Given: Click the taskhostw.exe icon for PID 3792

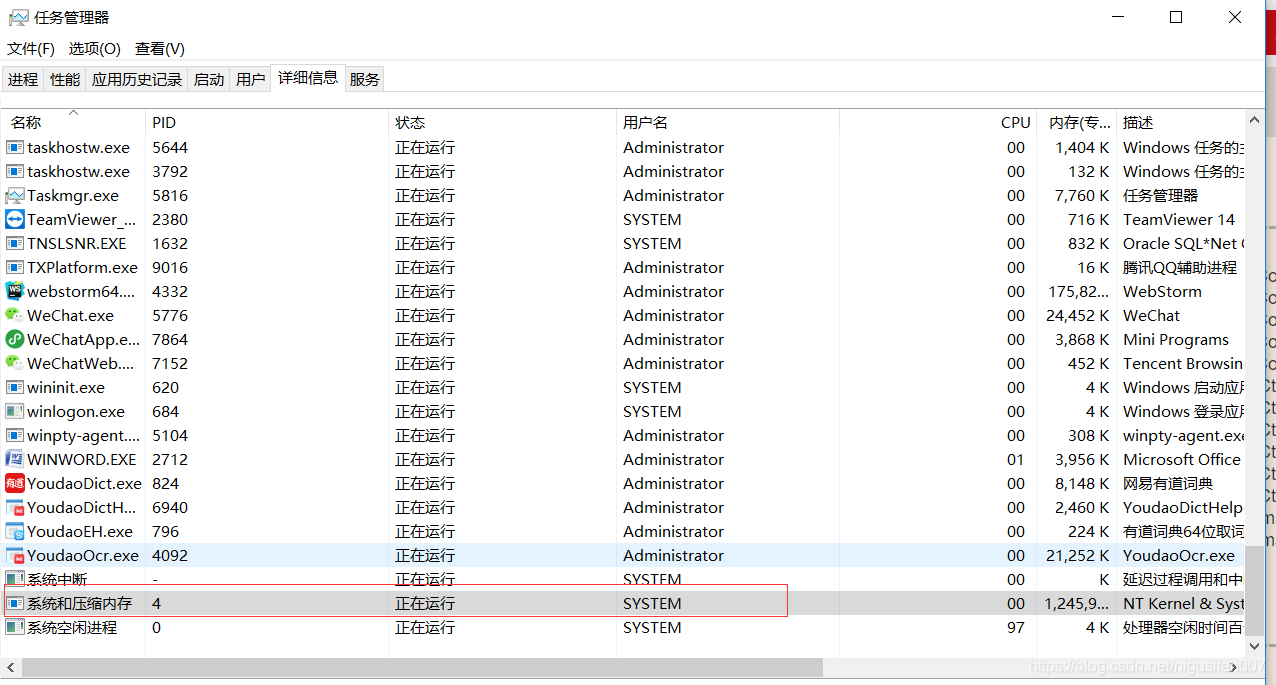Looking at the screenshot, I should pos(15,171).
